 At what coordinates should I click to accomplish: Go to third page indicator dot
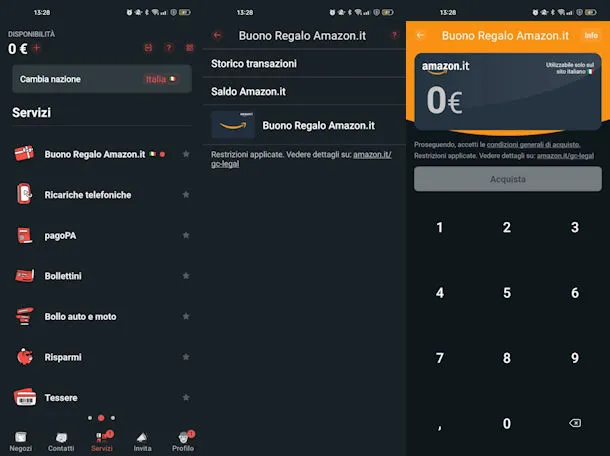(x=113, y=418)
